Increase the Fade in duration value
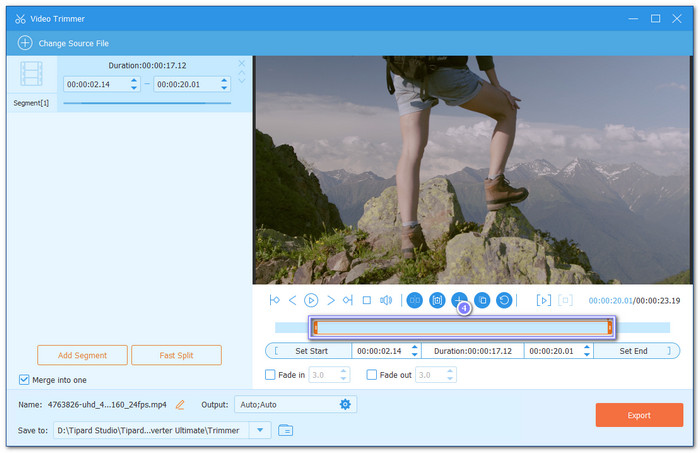This screenshot has width=700, height=453. click(x=343, y=371)
